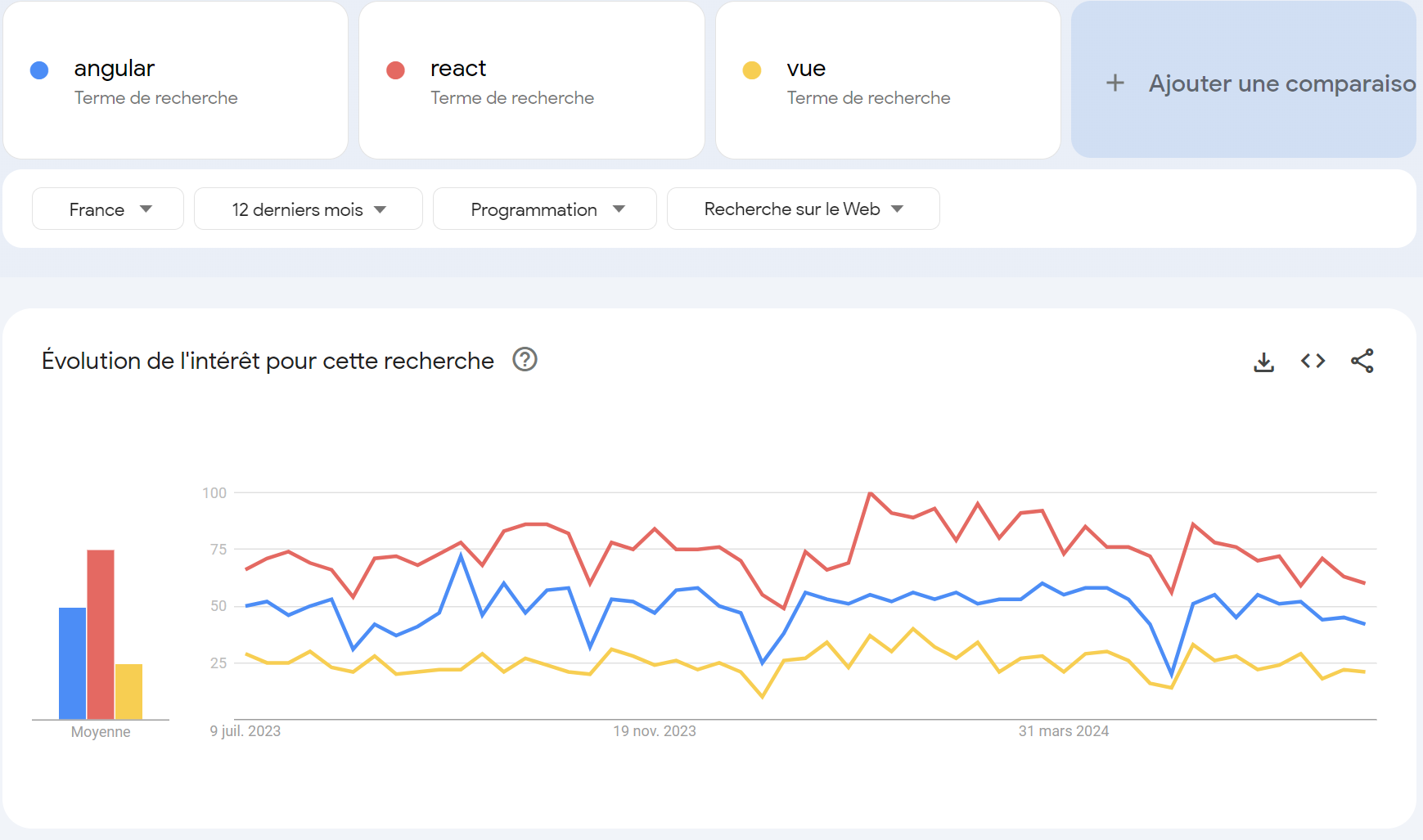Click the download CSV icon above the chart
Screen dimensions: 1423x840
click(x=1264, y=361)
